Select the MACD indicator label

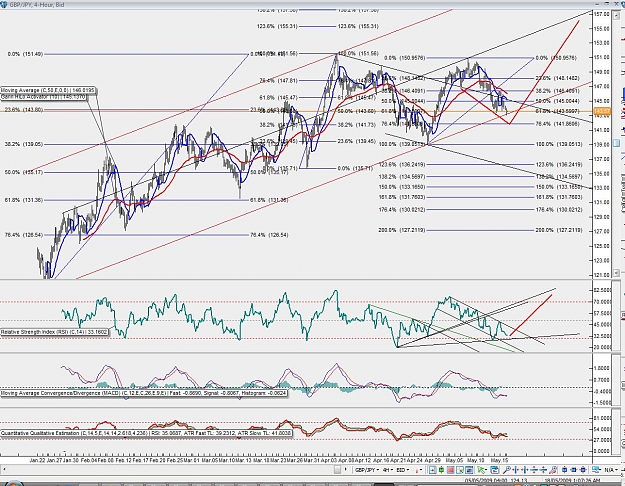pyautogui.click(x=143, y=393)
